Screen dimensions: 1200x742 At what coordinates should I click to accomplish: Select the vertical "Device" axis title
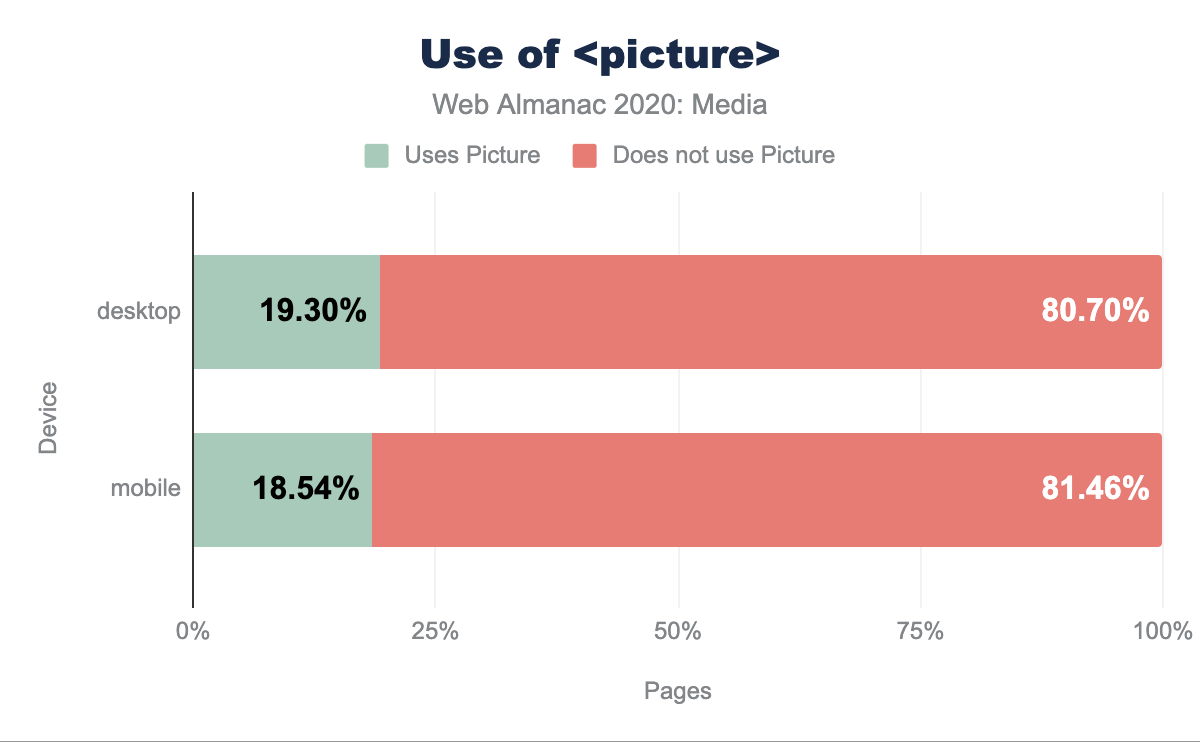click(x=48, y=417)
